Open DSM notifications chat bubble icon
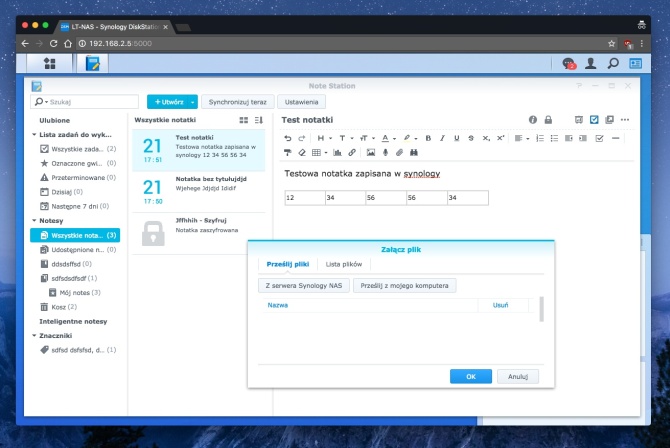 coord(569,63)
